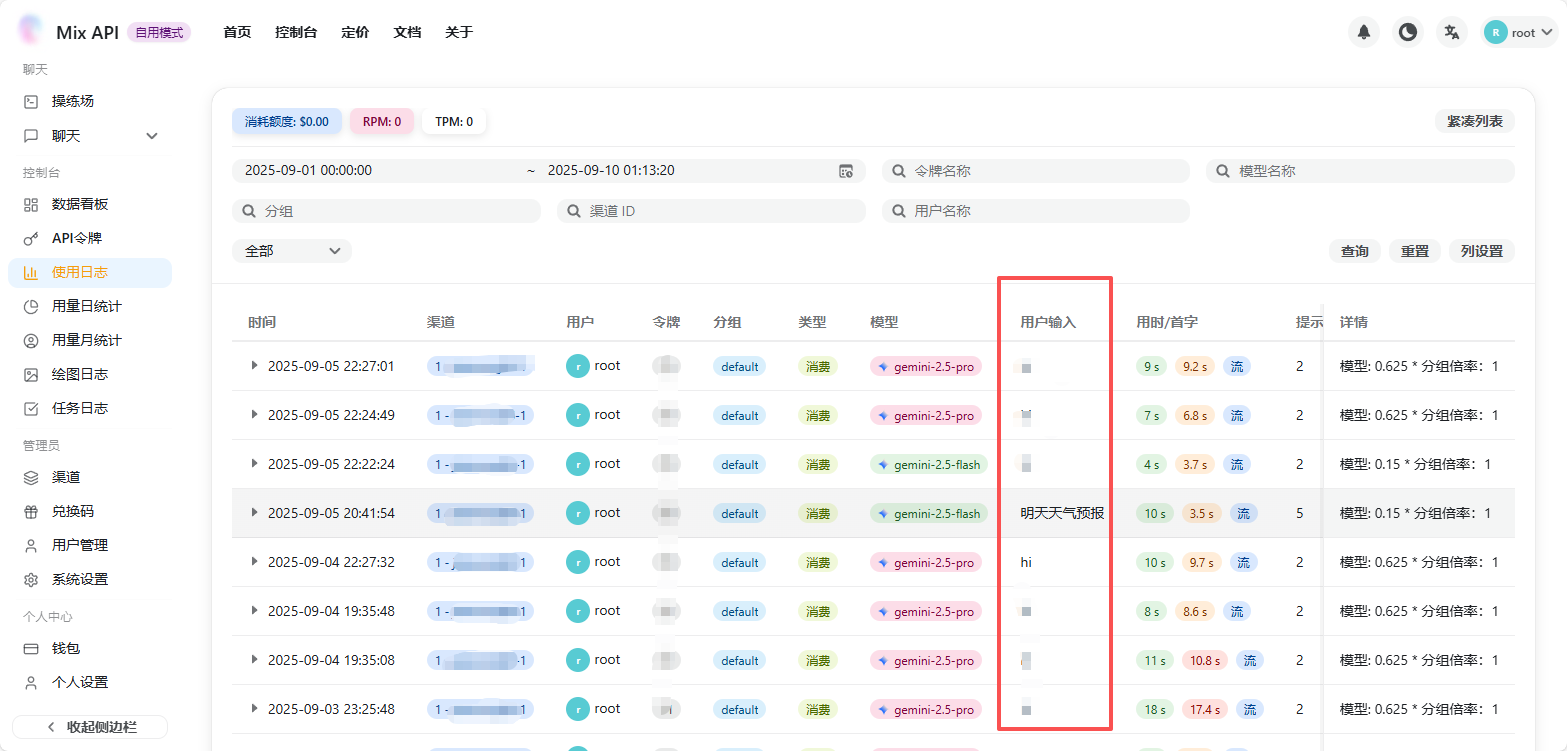Image resolution: width=1567 pixels, height=751 pixels.
Task: Click the notification bell icon
Action: 1363,33
